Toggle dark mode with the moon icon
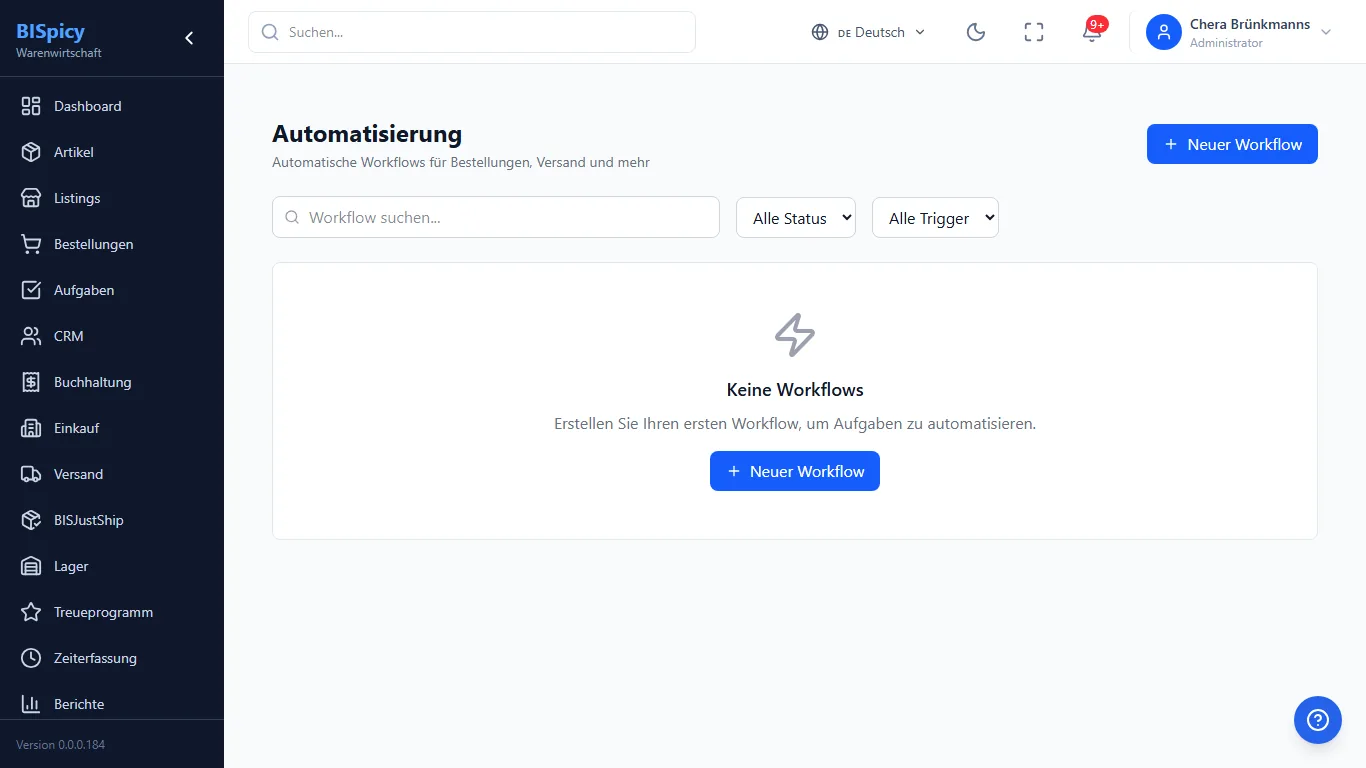Viewport: 1366px width, 768px height. point(976,32)
